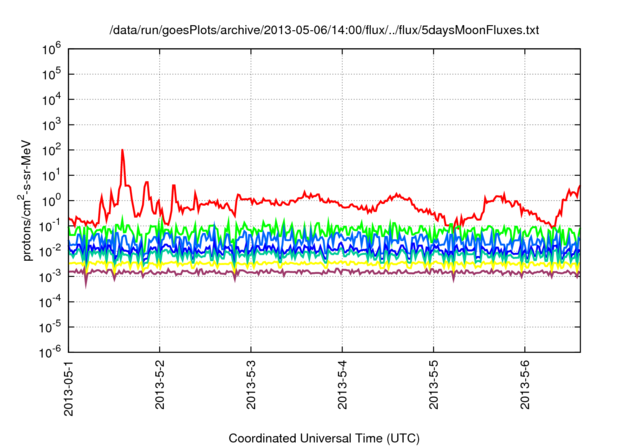Click the y-axis label 10^2
The width and height of the screenshot is (640, 448).
51,150
